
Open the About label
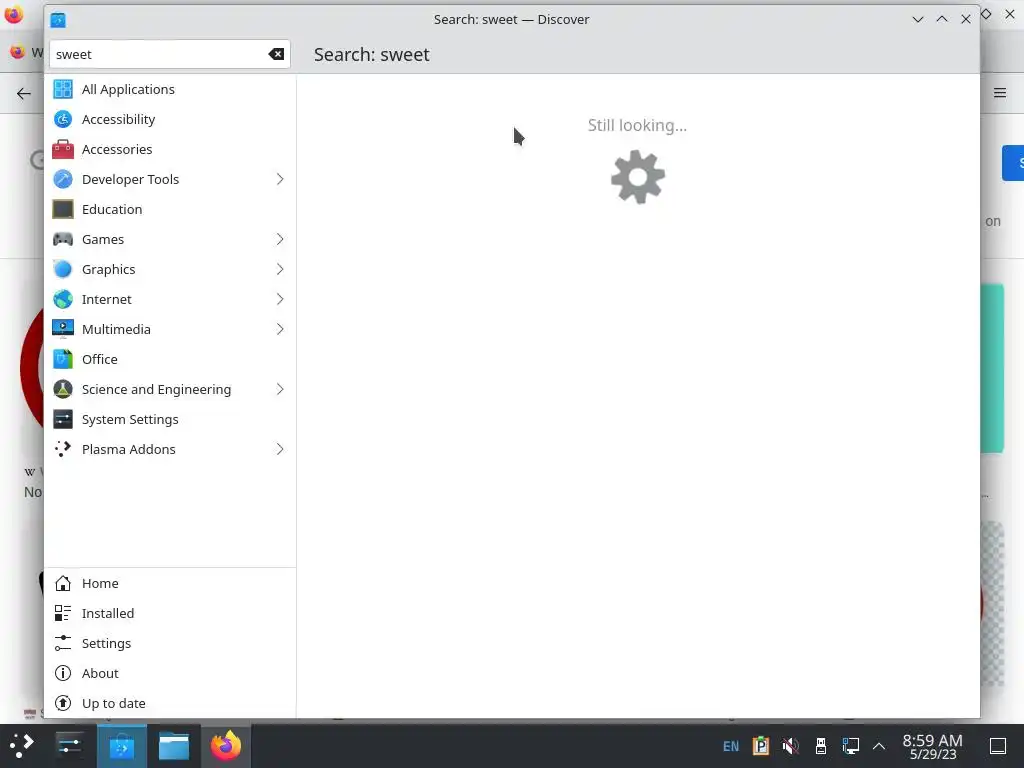coord(100,674)
